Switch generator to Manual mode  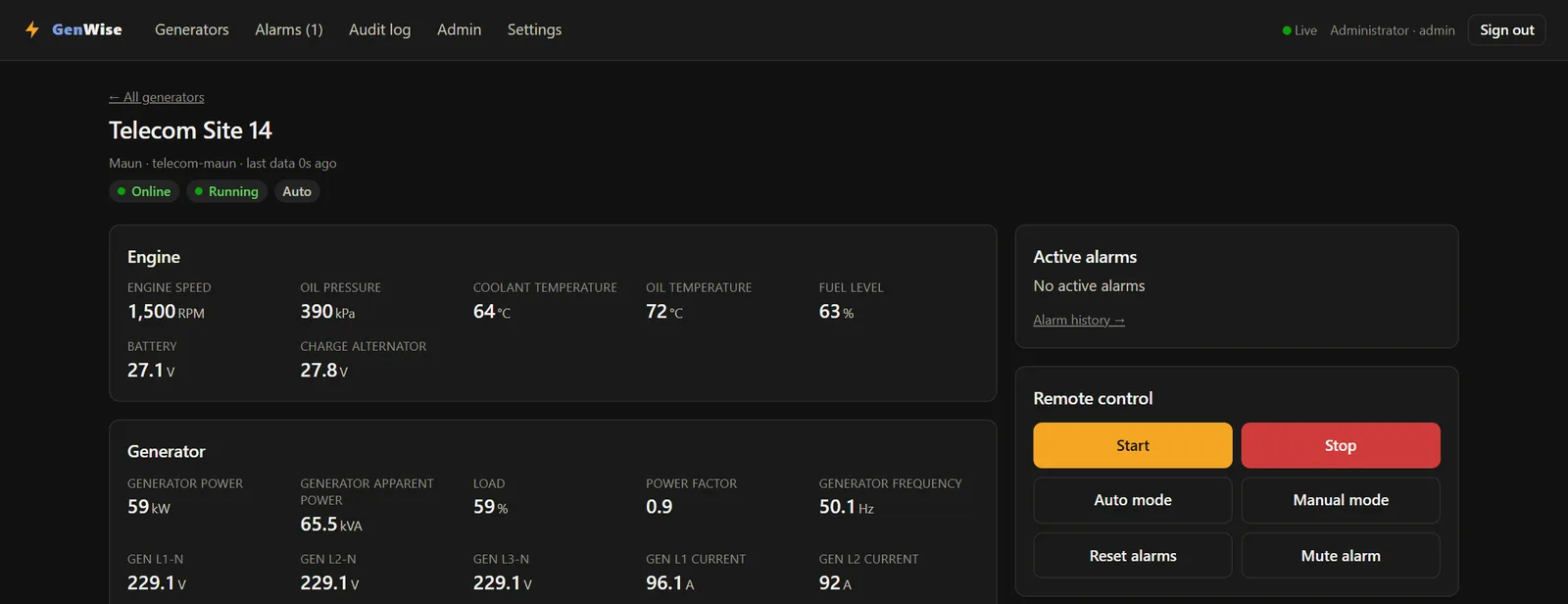[x=1341, y=500]
